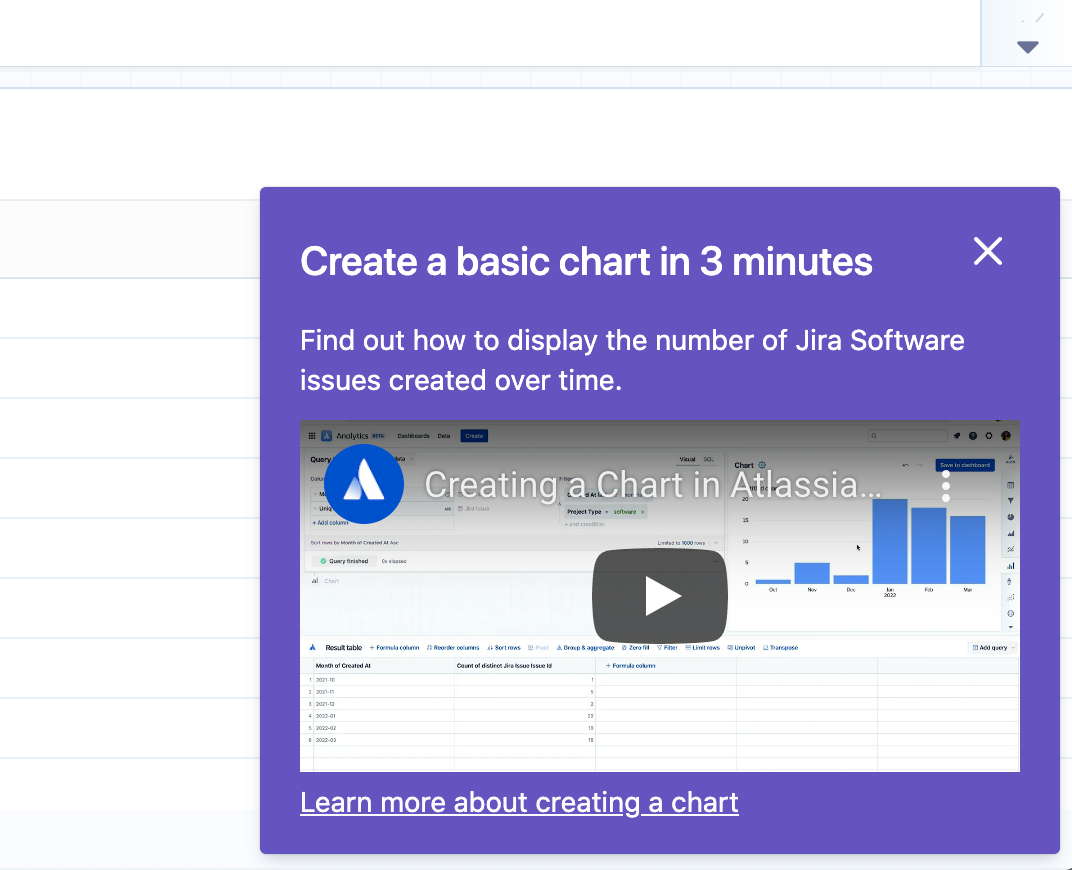
Task: Close the basic chart tutorial popup
Action: coord(987,252)
